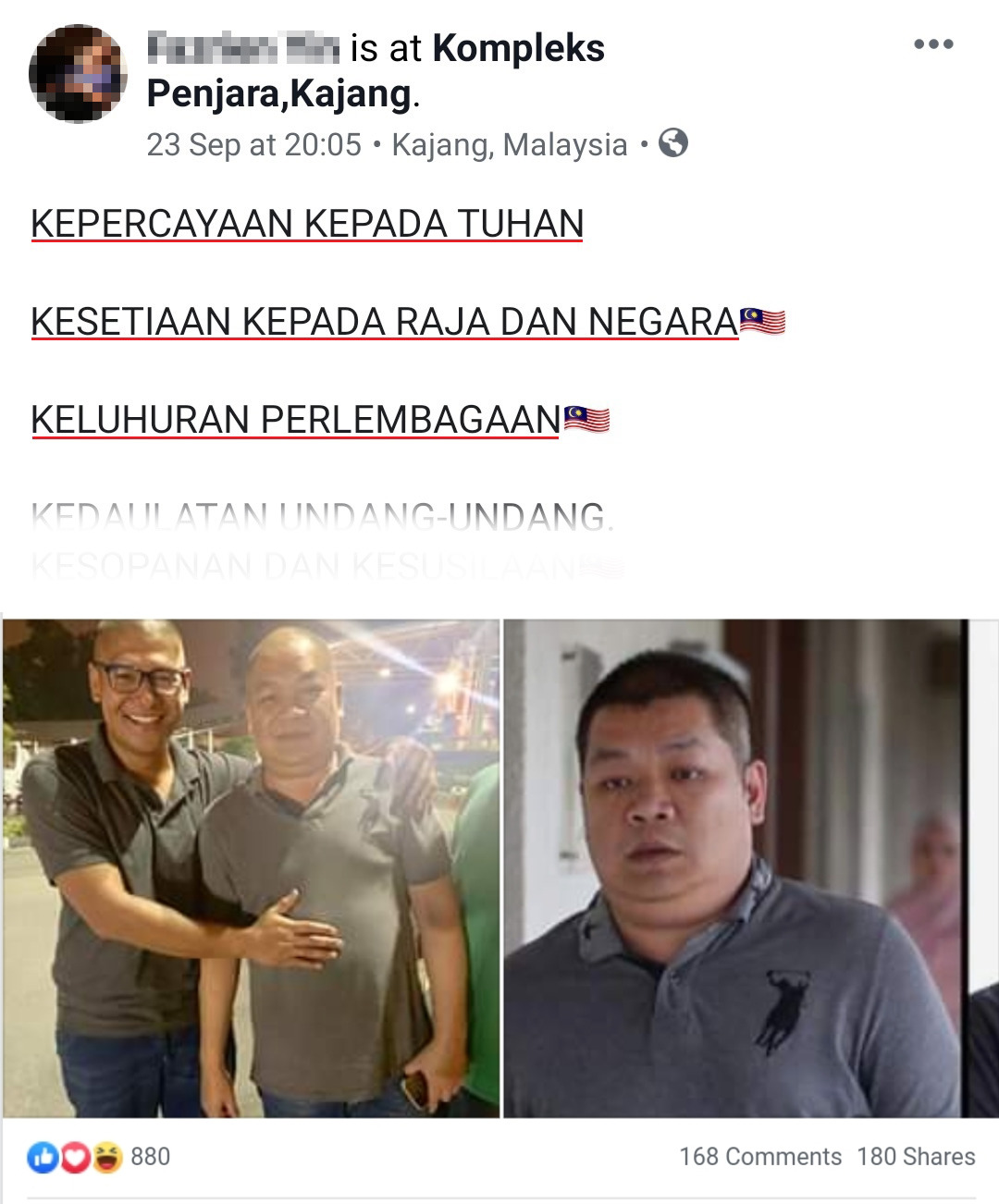Click the blue Like reaction icon
Image resolution: width=999 pixels, height=1204 pixels.
[x=43, y=1157]
